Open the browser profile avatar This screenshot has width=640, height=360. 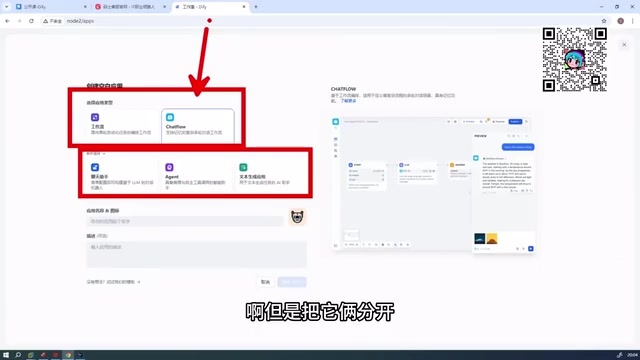pyautogui.click(x=620, y=21)
